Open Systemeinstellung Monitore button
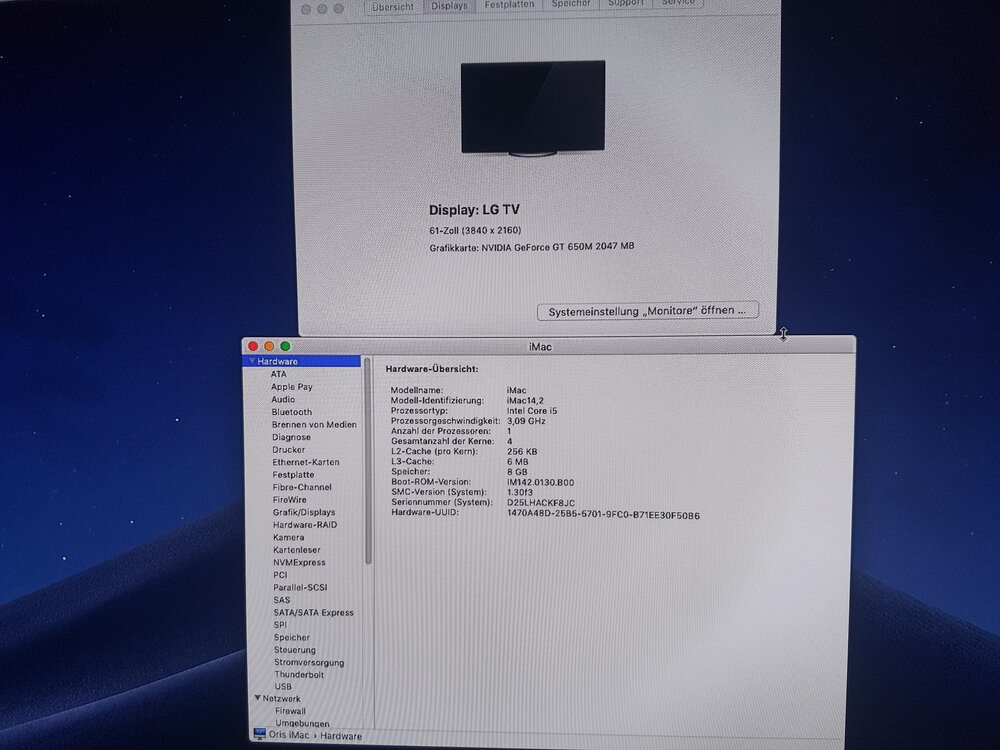Image resolution: width=1000 pixels, height=750 pixels. (647, 311)
